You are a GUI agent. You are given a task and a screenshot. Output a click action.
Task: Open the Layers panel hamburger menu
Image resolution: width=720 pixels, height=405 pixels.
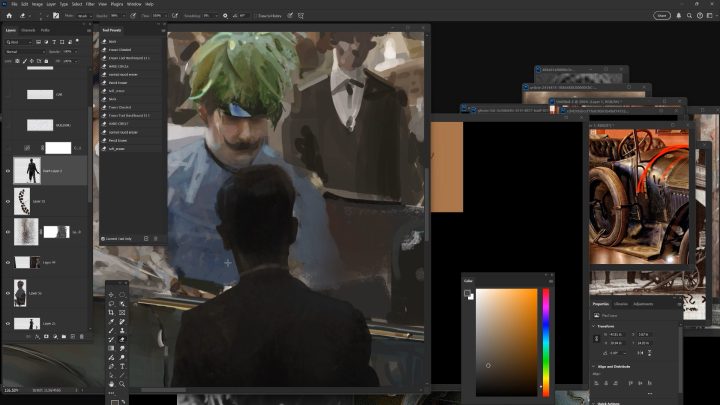[89, 30]
